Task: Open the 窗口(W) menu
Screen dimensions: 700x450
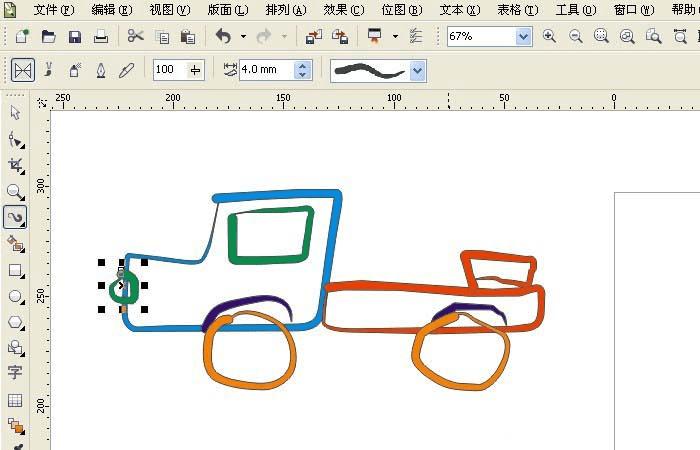Action: point(634,9)
